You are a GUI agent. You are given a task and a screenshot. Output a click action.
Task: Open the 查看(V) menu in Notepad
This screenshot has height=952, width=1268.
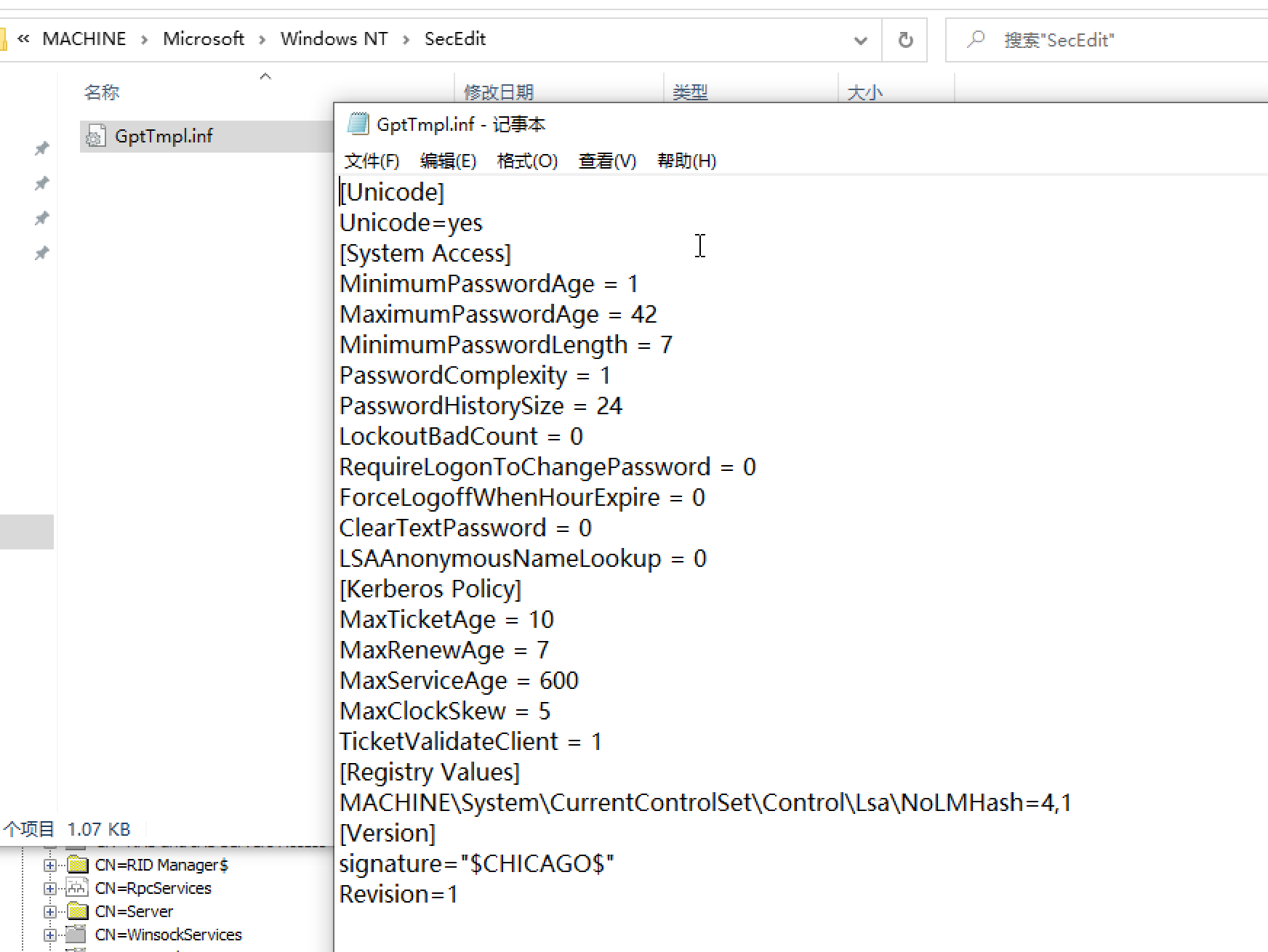(x=607, y=161)
